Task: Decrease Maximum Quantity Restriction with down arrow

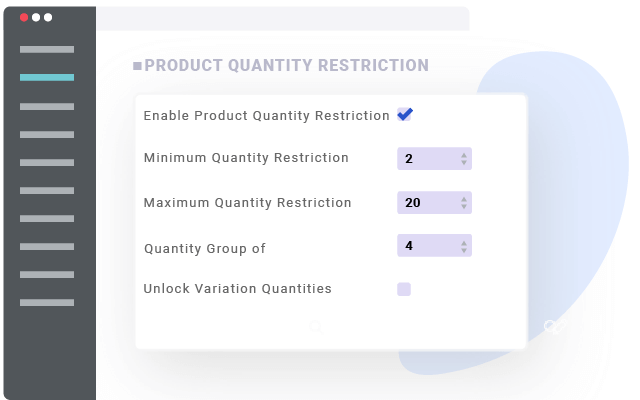Action: (464, 206)
